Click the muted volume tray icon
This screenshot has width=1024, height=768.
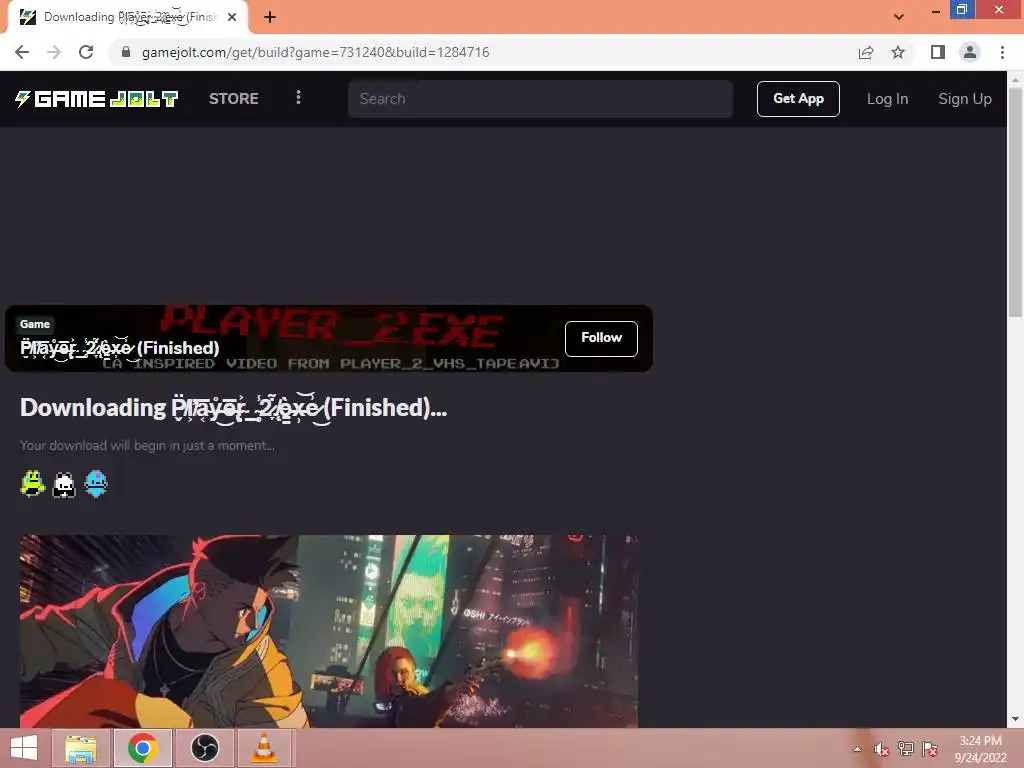click(881, 749)
